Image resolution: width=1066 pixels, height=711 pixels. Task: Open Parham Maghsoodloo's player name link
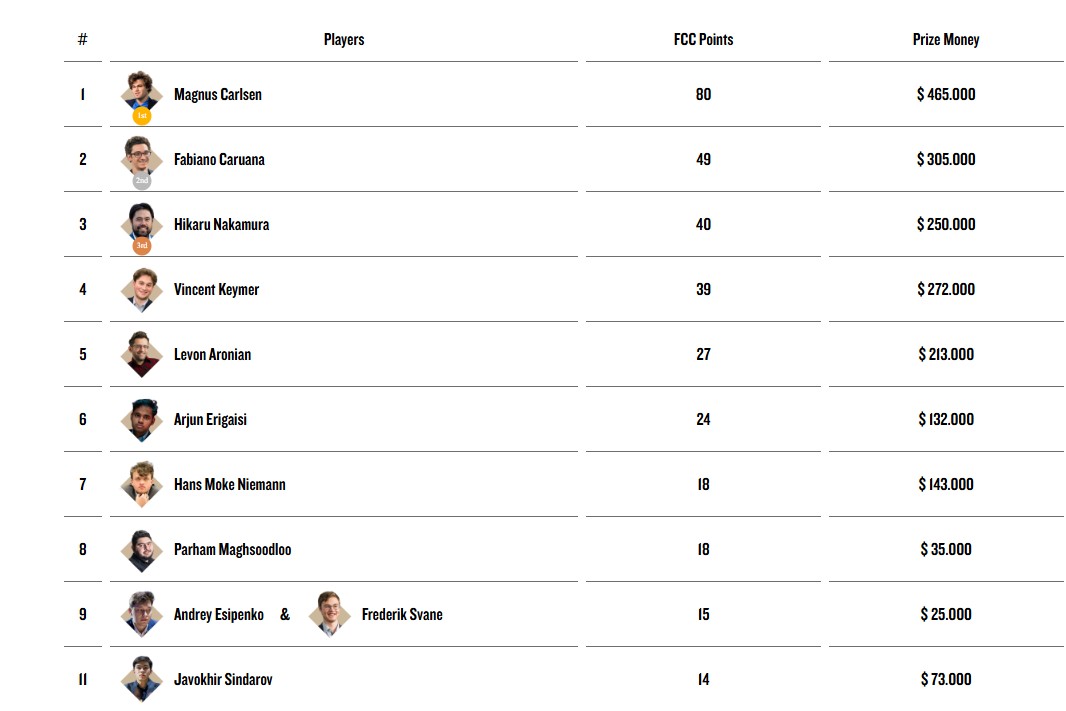pos(232,549)
